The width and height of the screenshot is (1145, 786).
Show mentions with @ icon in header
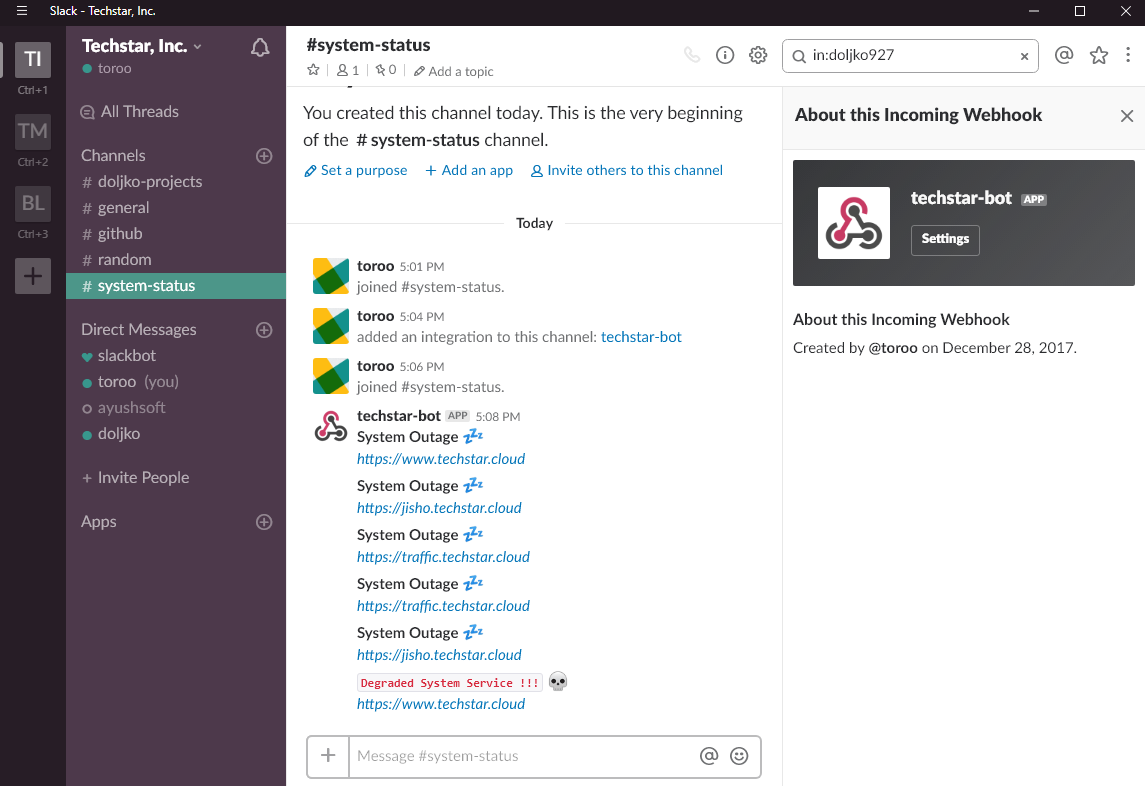[1064, 55]
